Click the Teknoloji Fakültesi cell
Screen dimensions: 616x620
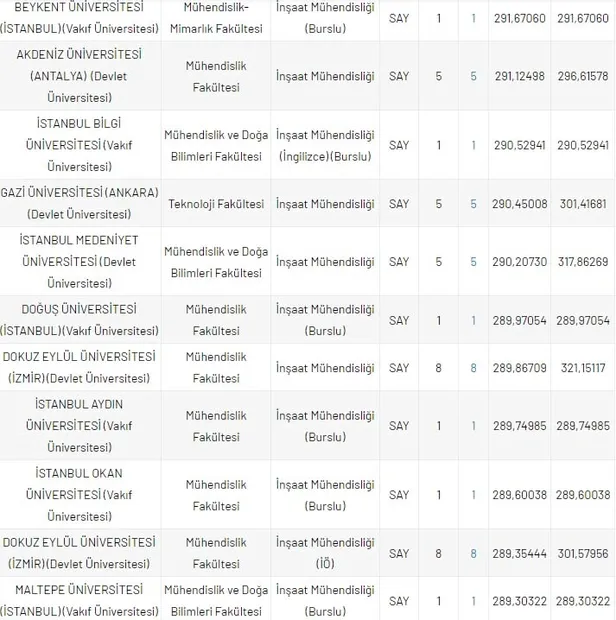216,204
